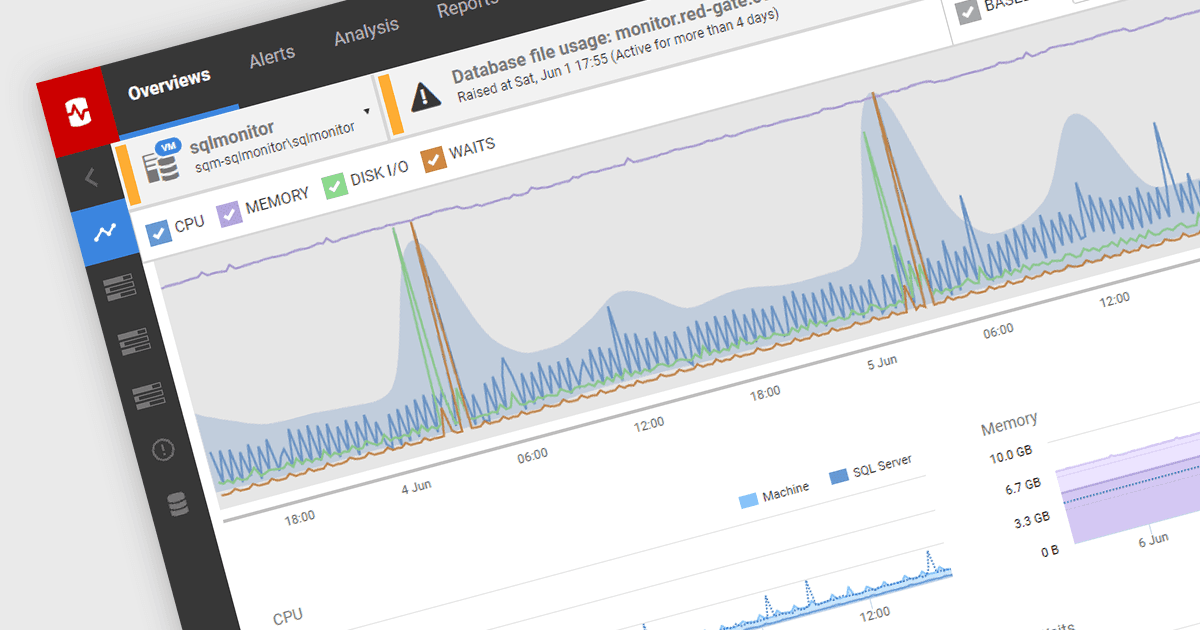Switch to the Analysis tab
The height and width of the screenshot is (630, 1200).
(x=366, y=31)
